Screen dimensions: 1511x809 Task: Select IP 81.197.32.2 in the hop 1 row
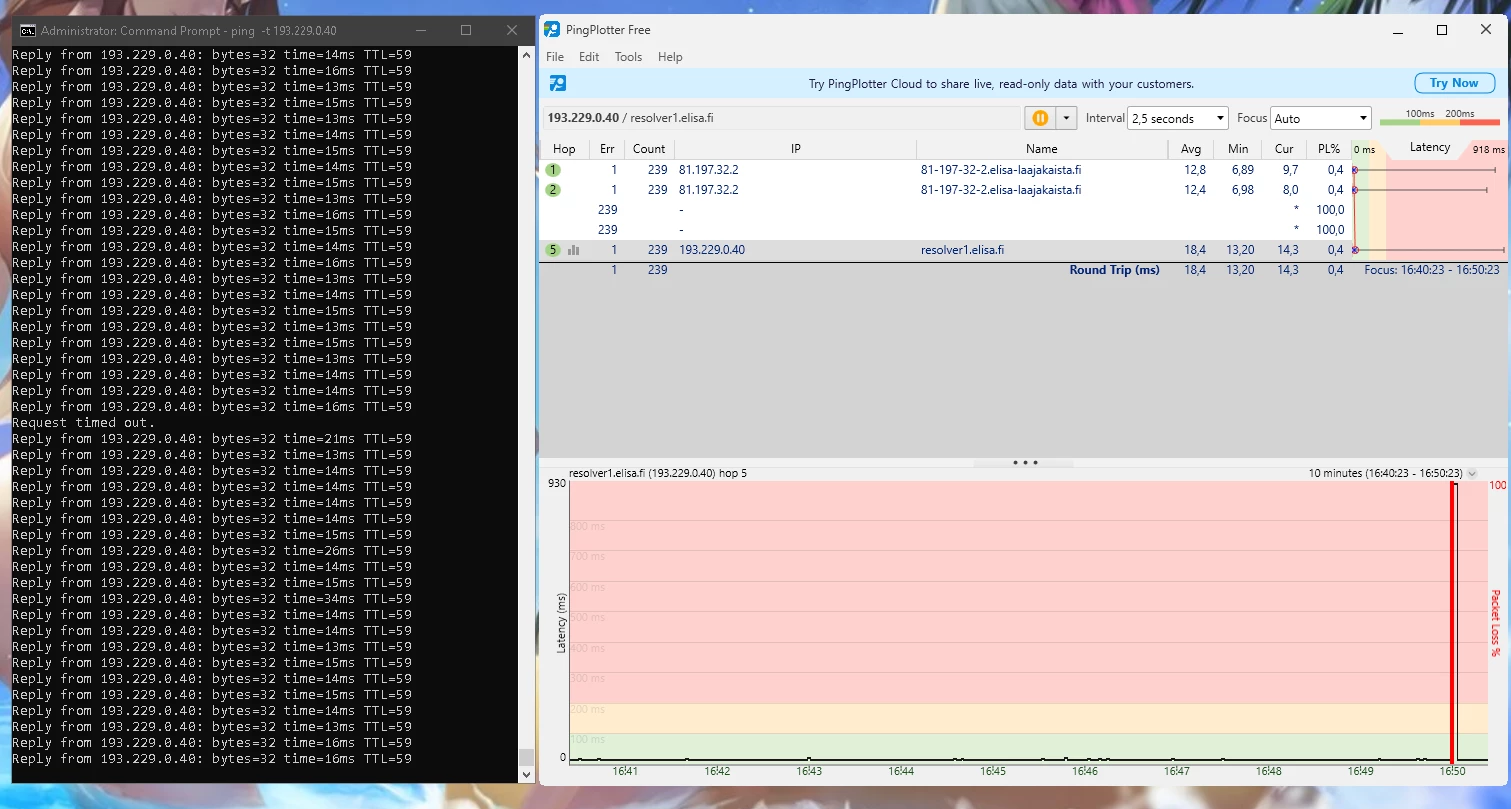tap(709, 170)
